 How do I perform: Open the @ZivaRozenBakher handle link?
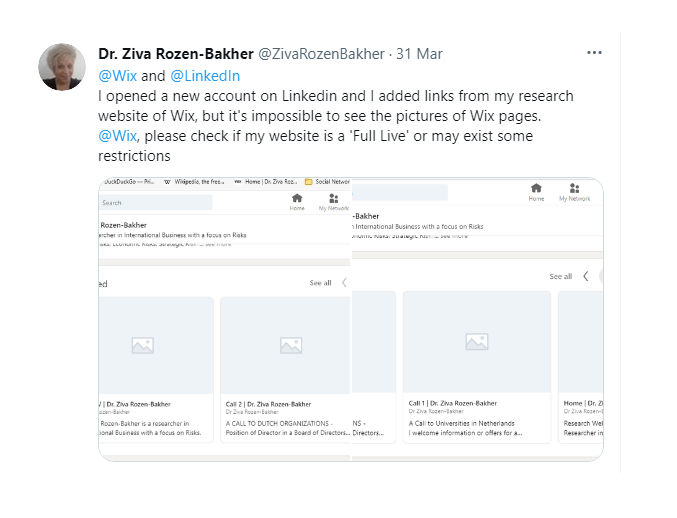click(x=321, y=54)
